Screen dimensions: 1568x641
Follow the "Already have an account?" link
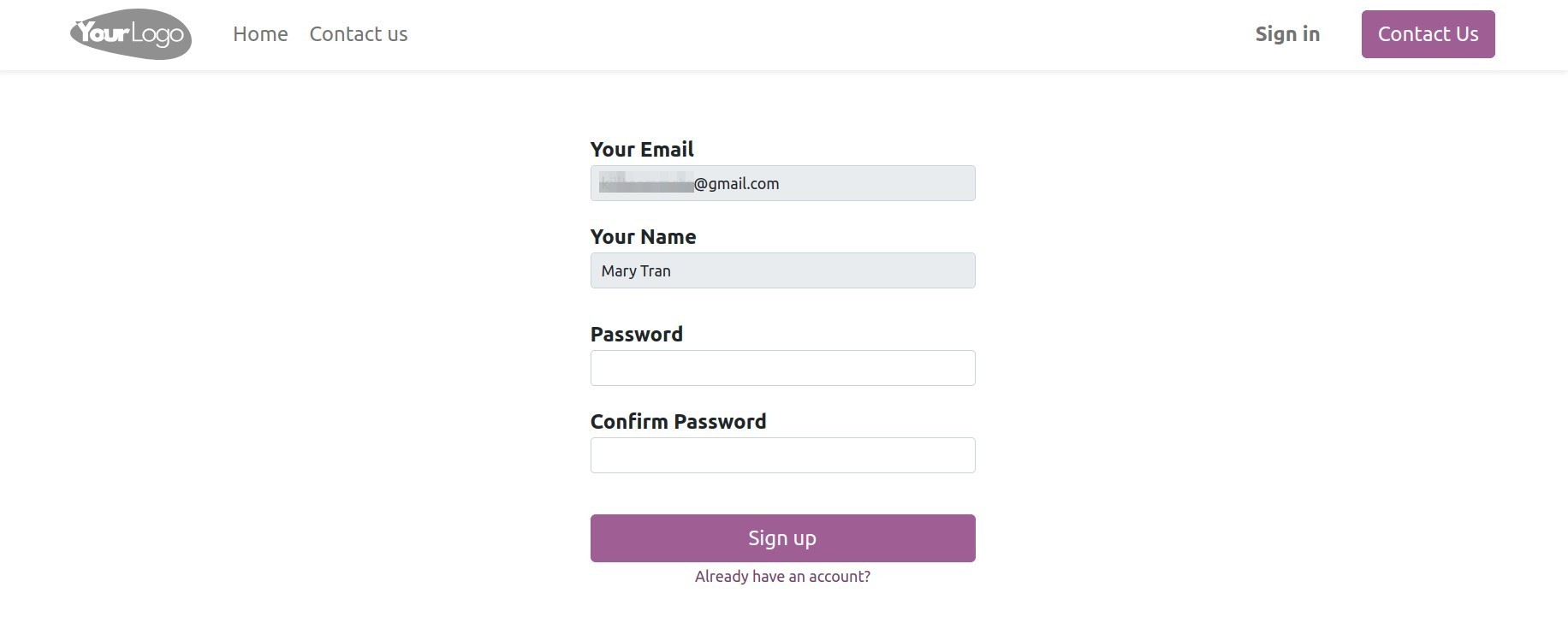click(782, 577)
